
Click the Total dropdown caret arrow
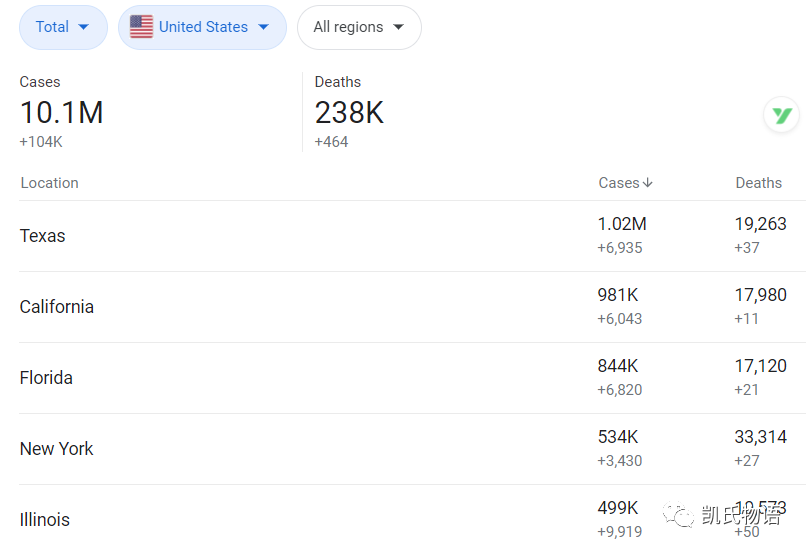[x=83, y=27]
